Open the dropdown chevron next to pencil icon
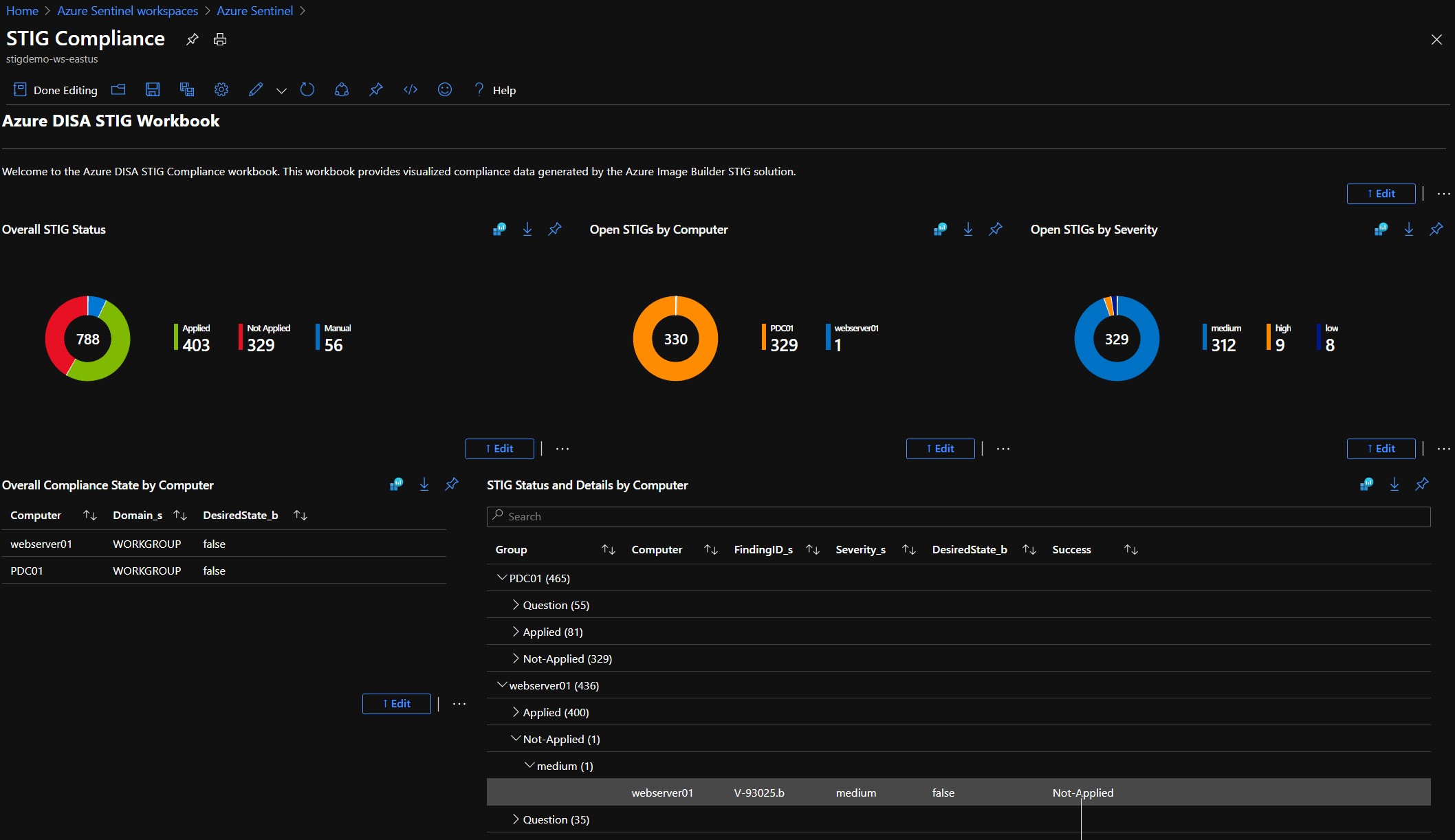Screen dimensions: 1455x840 pos(281,90)
